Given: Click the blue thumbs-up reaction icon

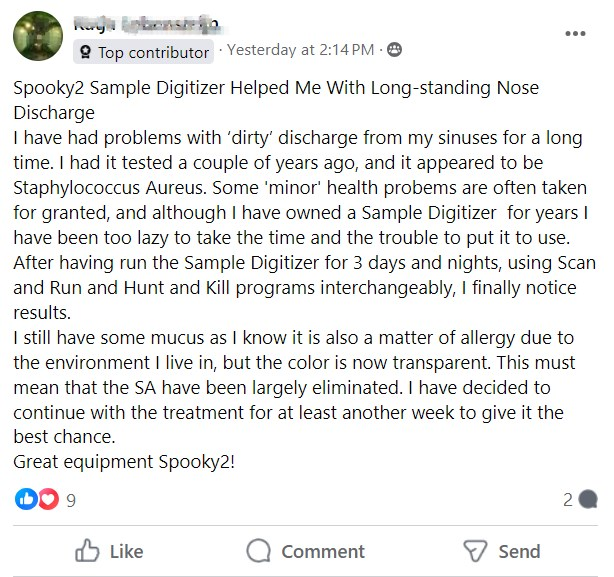Looking at the screenshot, I should point(26,499).
